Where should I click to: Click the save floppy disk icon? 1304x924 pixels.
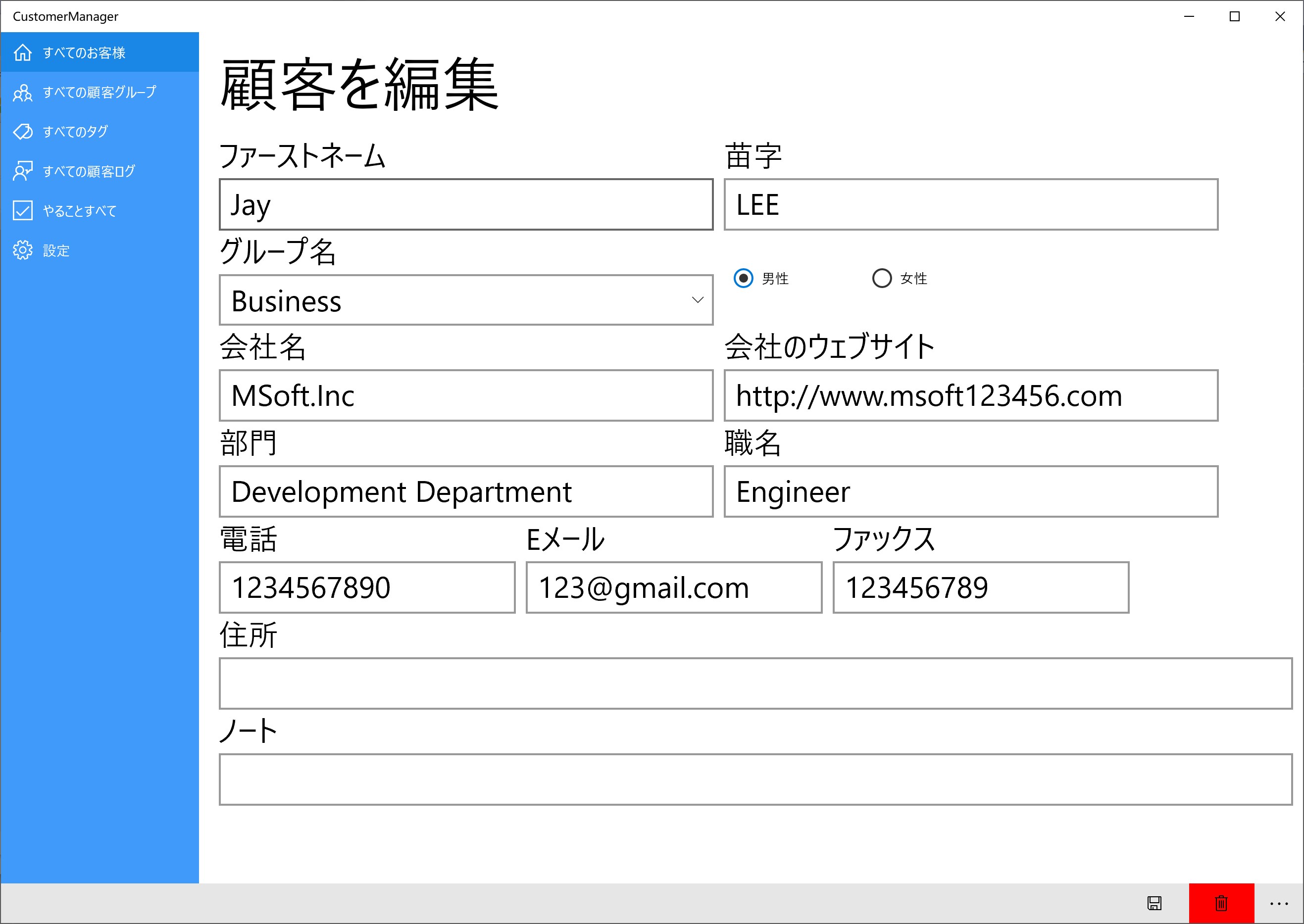click(x=1154, y=903)
